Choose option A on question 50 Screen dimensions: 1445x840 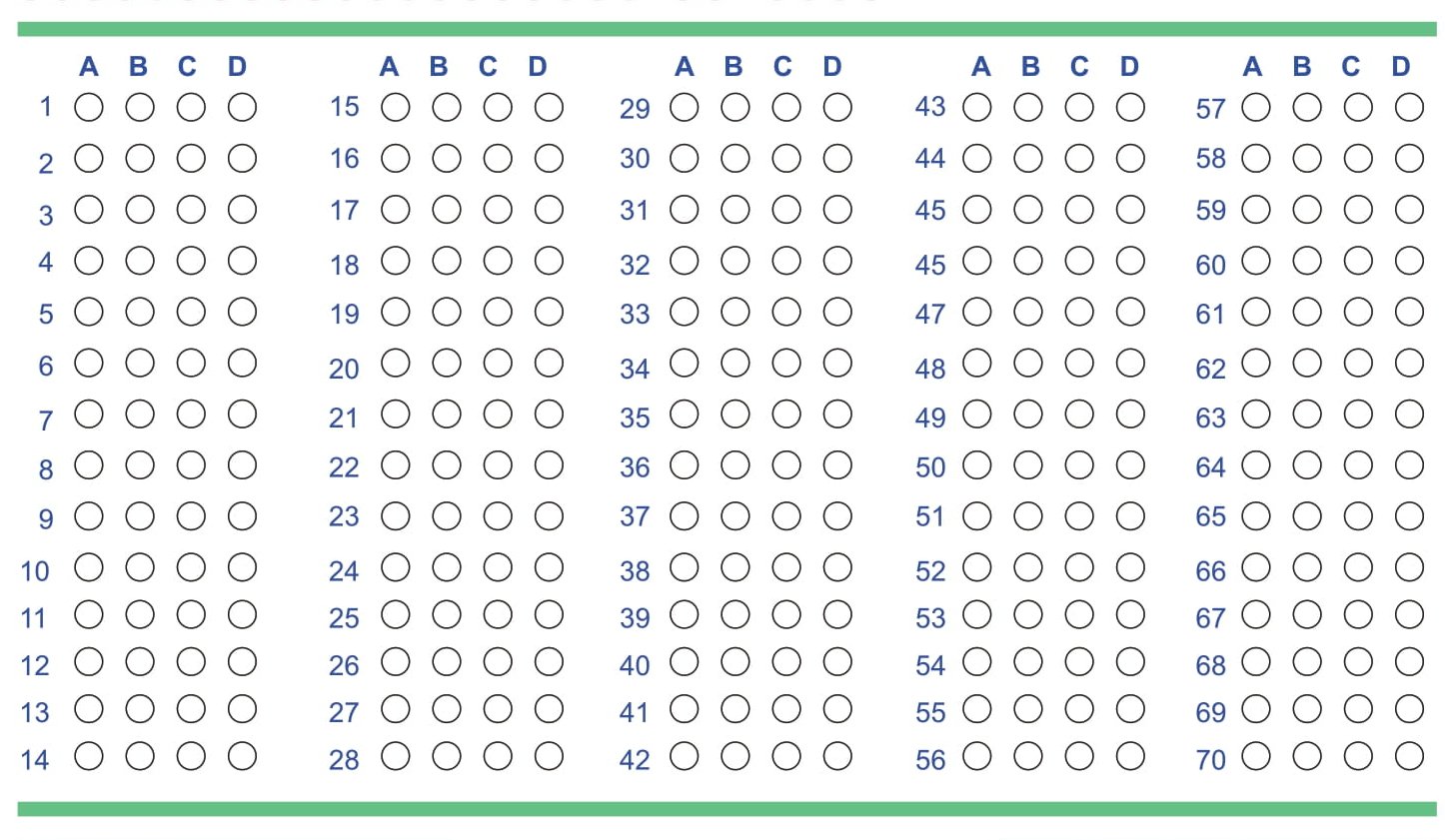[x=977, y=464]
